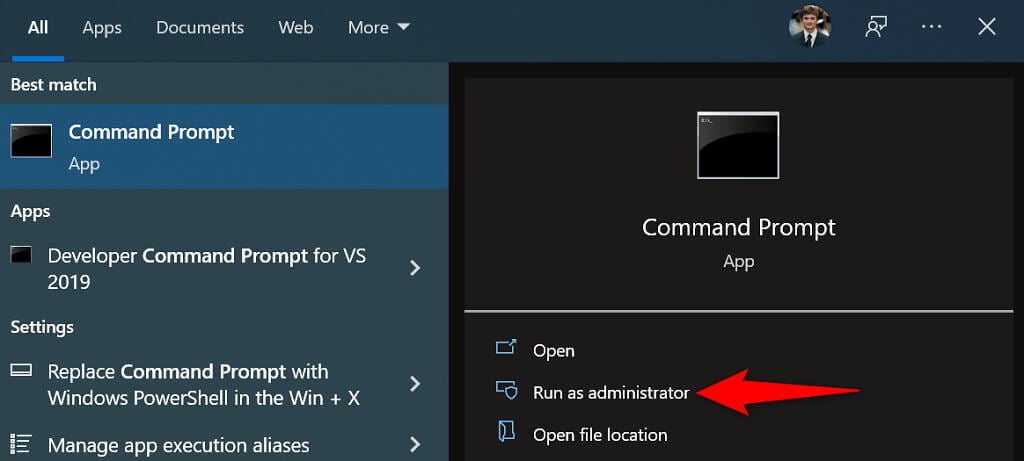The image size is (1024, 461).
Task: Select Run as administrator
Action: tap(611, 392)
